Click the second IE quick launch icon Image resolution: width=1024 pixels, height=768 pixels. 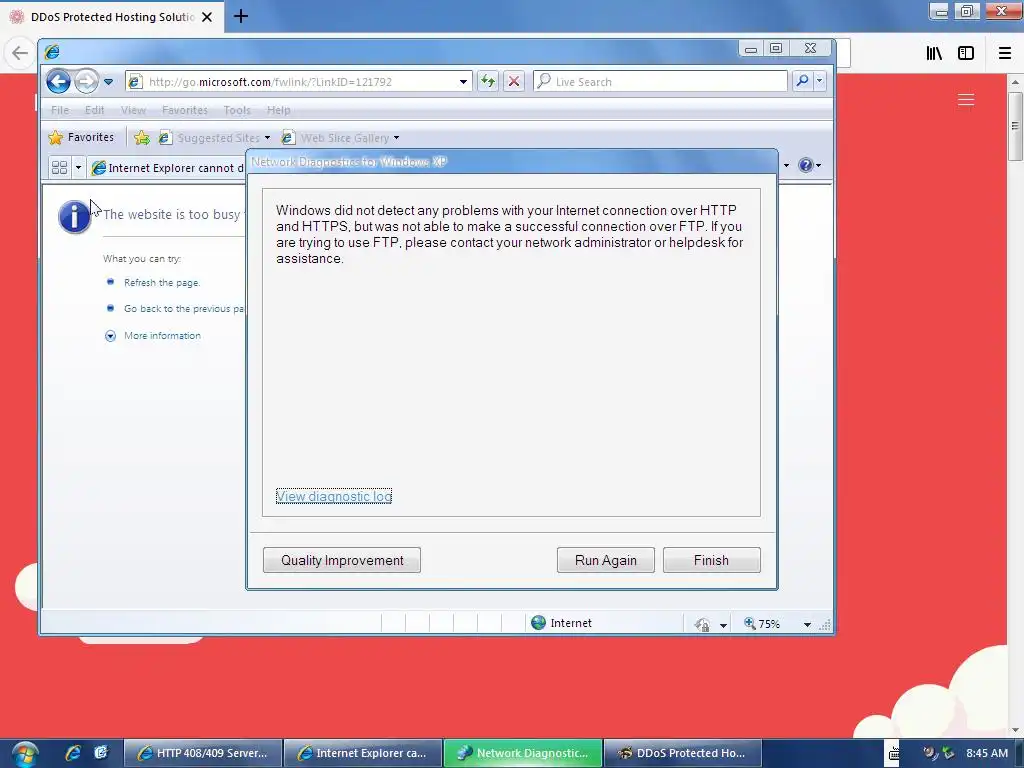coord(101,753)
